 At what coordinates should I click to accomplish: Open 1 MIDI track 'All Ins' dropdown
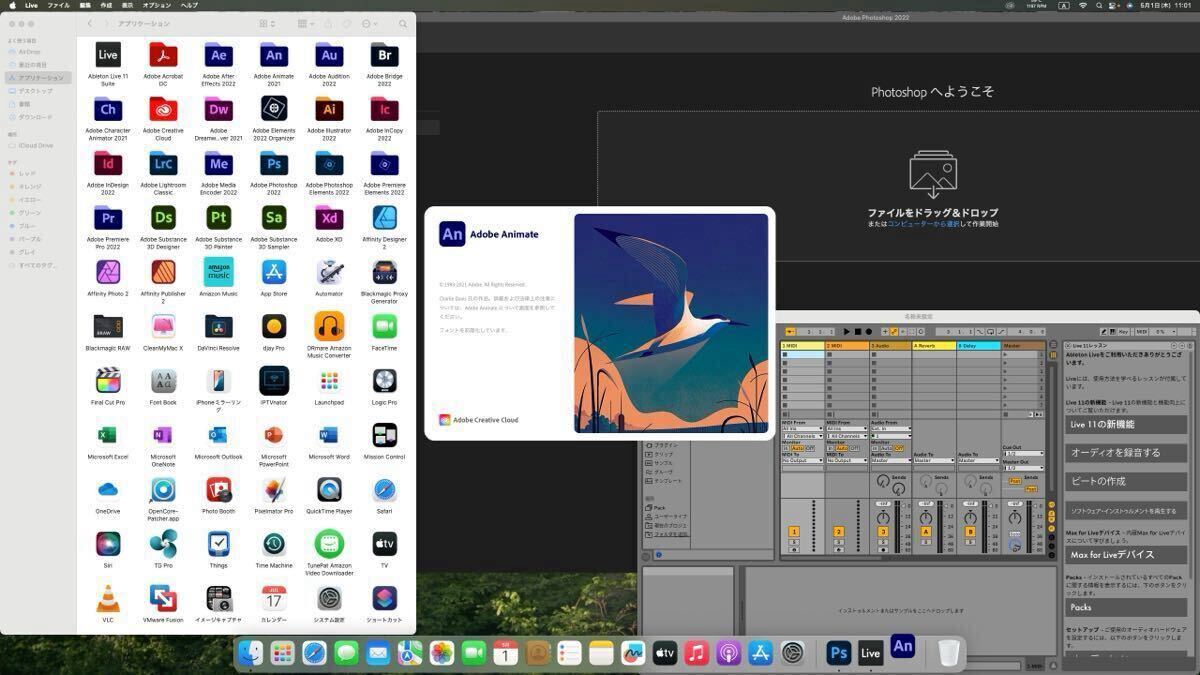coord(802,429)
